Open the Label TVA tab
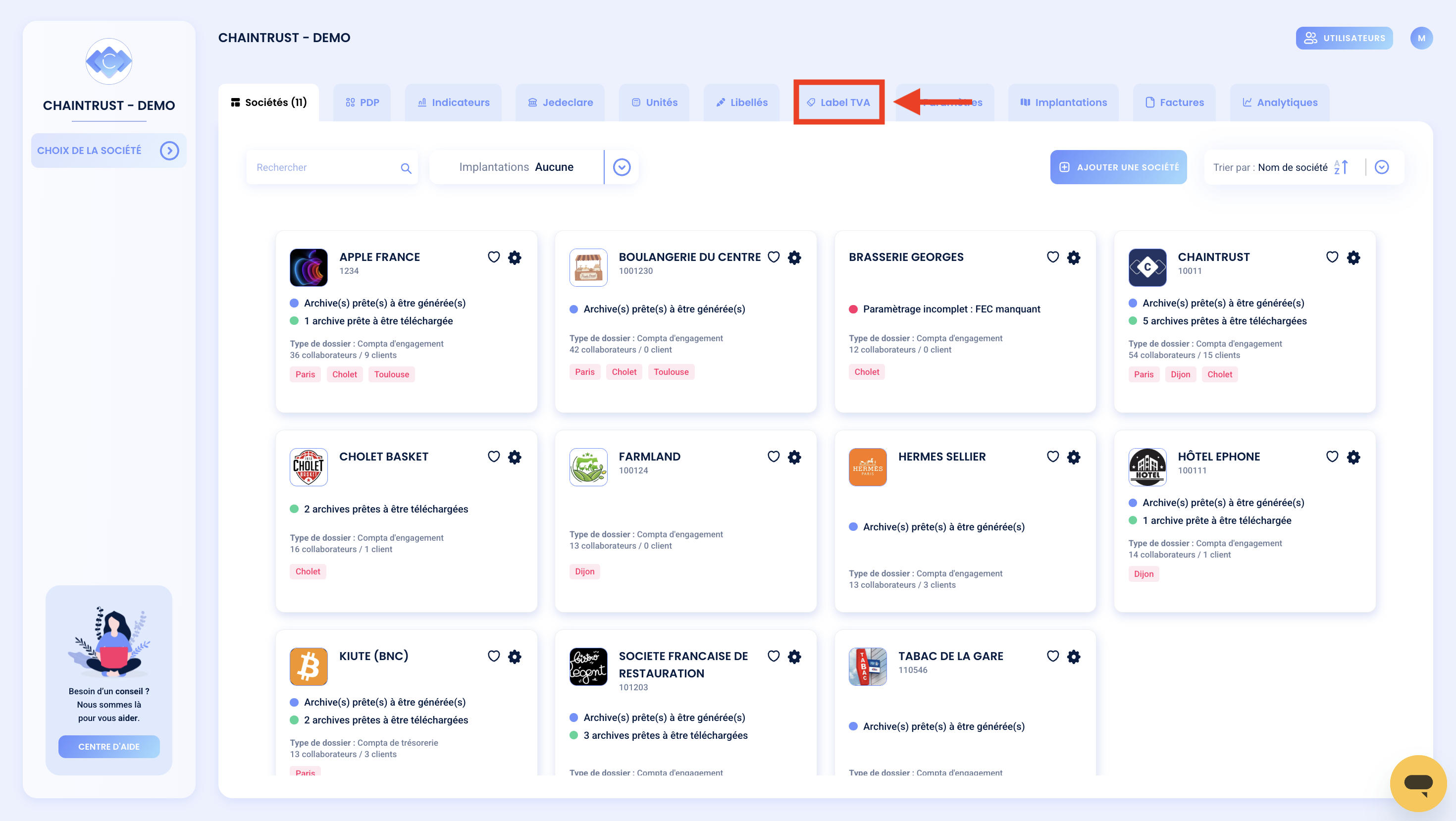The height and width of the screenshot is (821, 1456). [839, 103]
